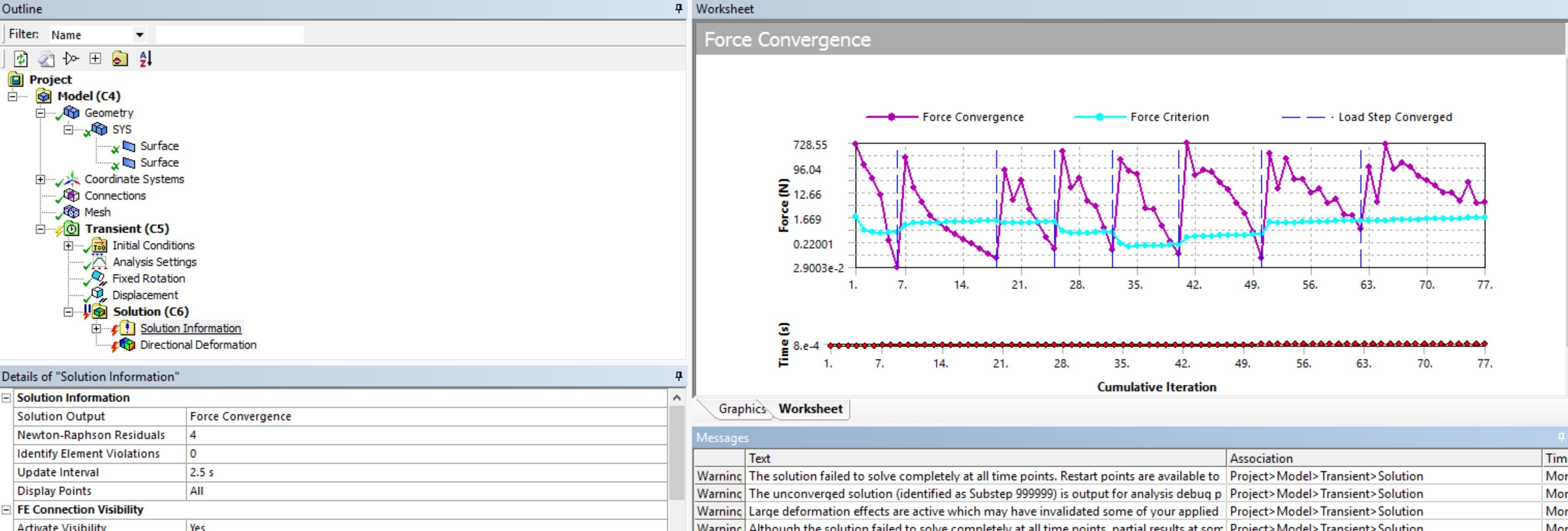Click the Load Step Converged legend entry

1366,117
